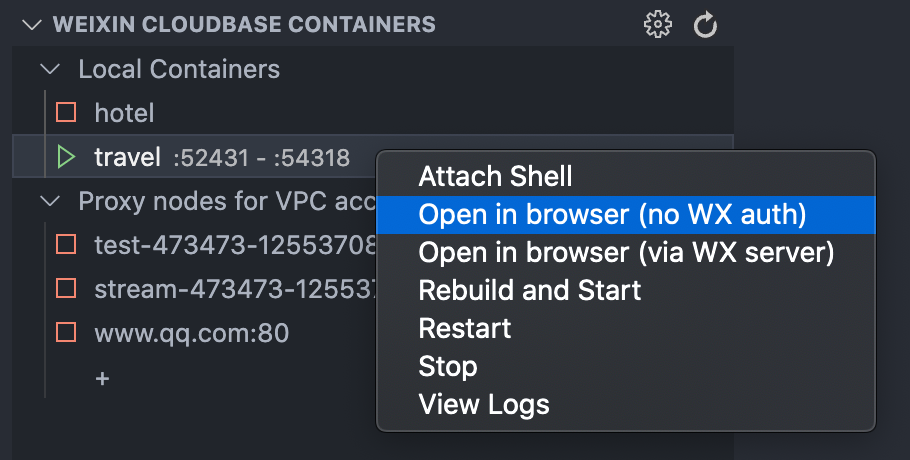Select the www.qq.com:80 proxy node
This screenshot has height=460, width=910.
click(191, 333)
